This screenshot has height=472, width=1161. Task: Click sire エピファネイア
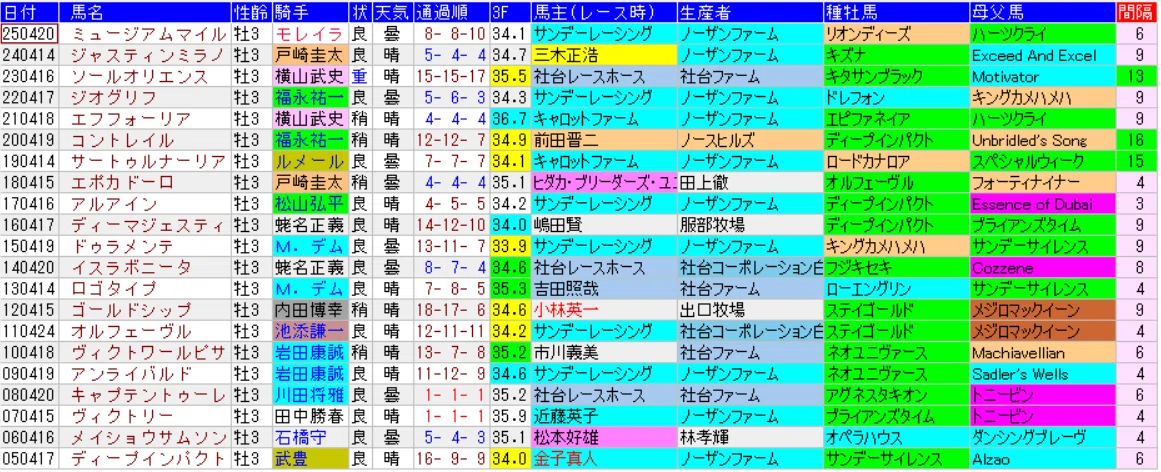(896, 119)
